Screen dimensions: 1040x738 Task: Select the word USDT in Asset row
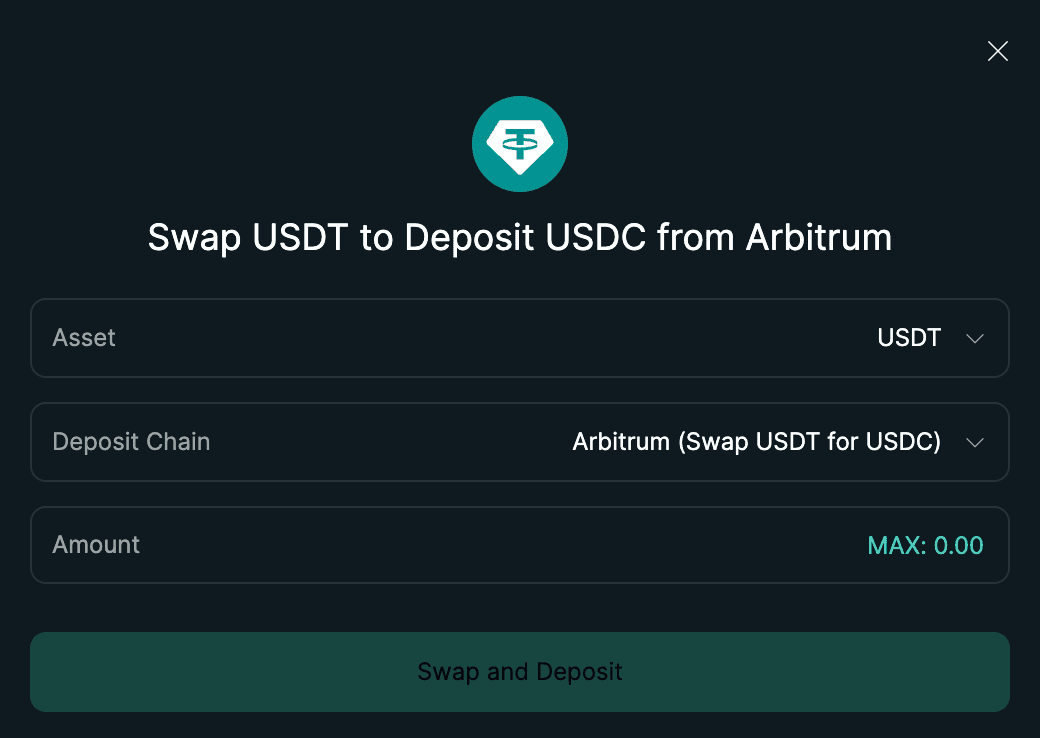(909, 338)
